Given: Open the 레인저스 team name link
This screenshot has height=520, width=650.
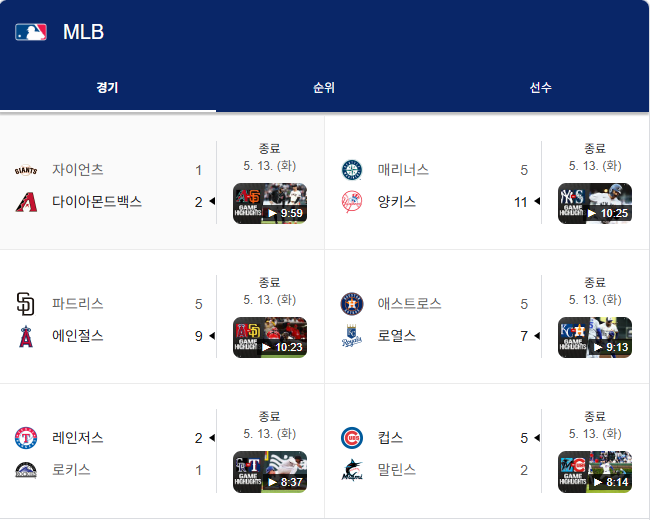Looking at the screenshot, I should (x=78, y=438).
